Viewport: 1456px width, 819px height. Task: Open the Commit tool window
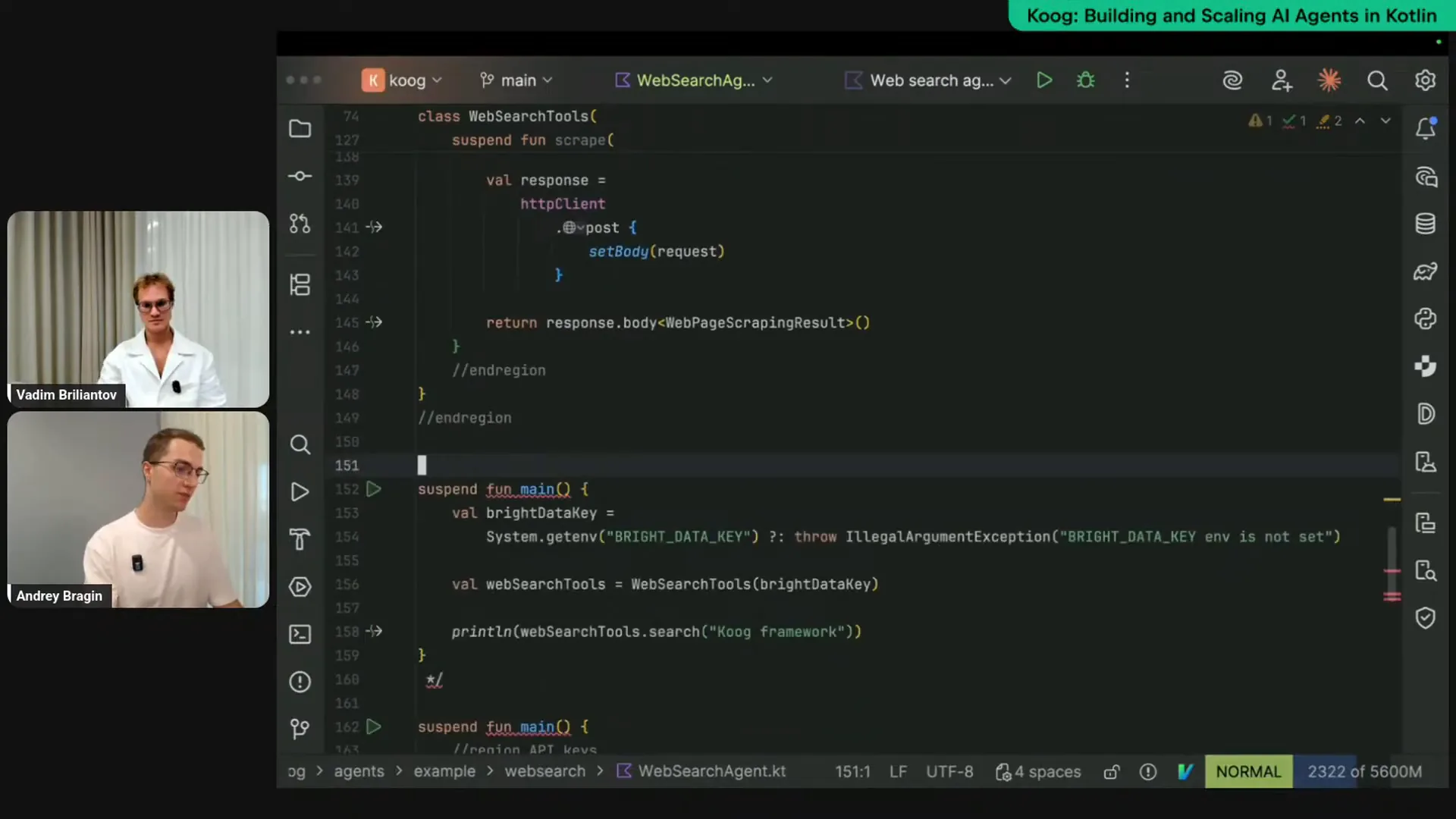click(x=300, y=176)
